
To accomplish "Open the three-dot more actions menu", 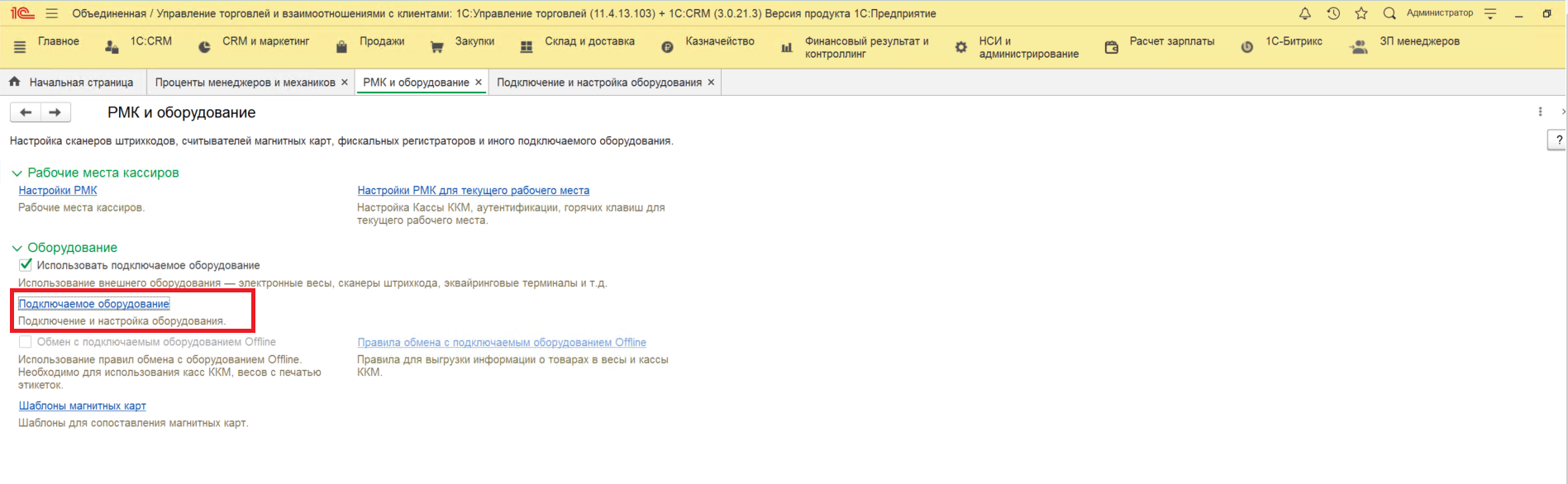I will [1540, 112].
